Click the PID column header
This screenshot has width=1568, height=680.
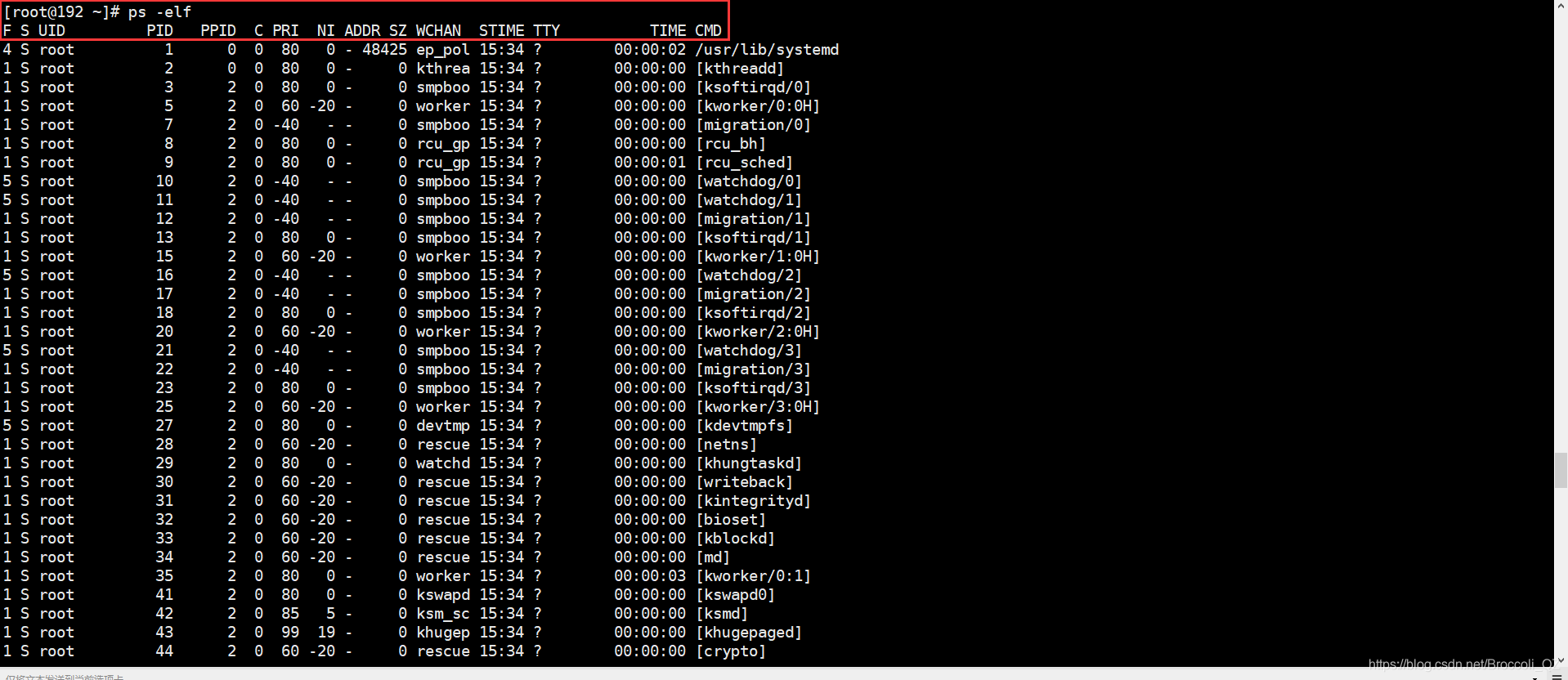[x=160, y=31]
